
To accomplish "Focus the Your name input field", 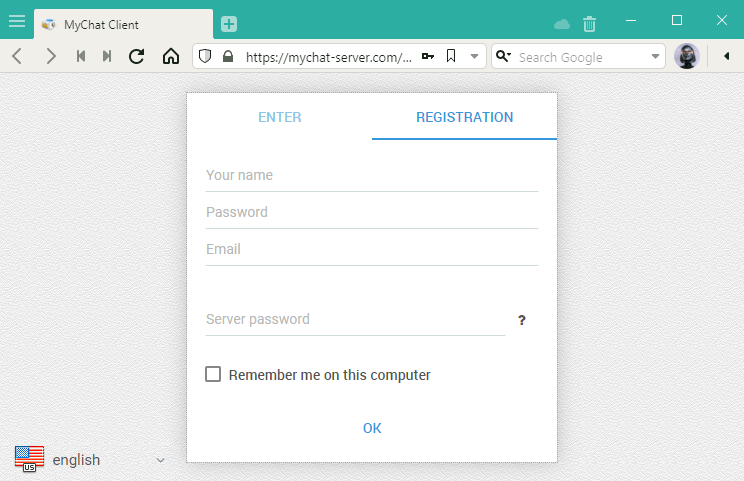I will tap(371, 176).
